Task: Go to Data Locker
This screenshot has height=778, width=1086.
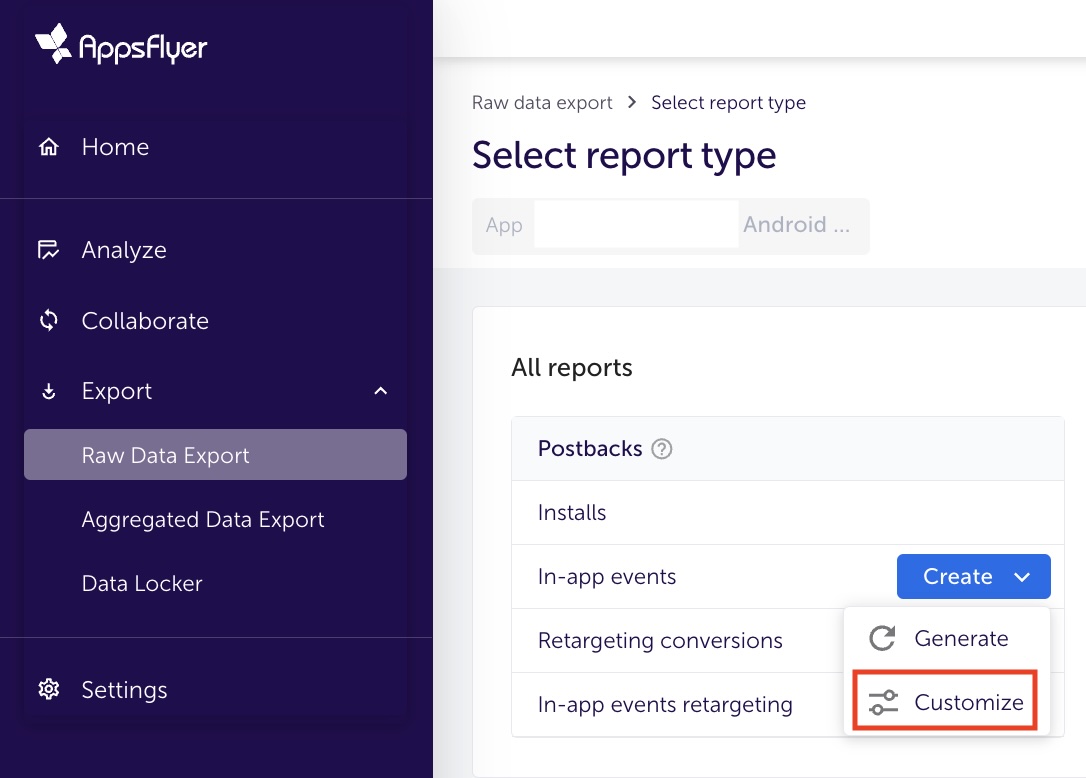Action: [142, 584]
